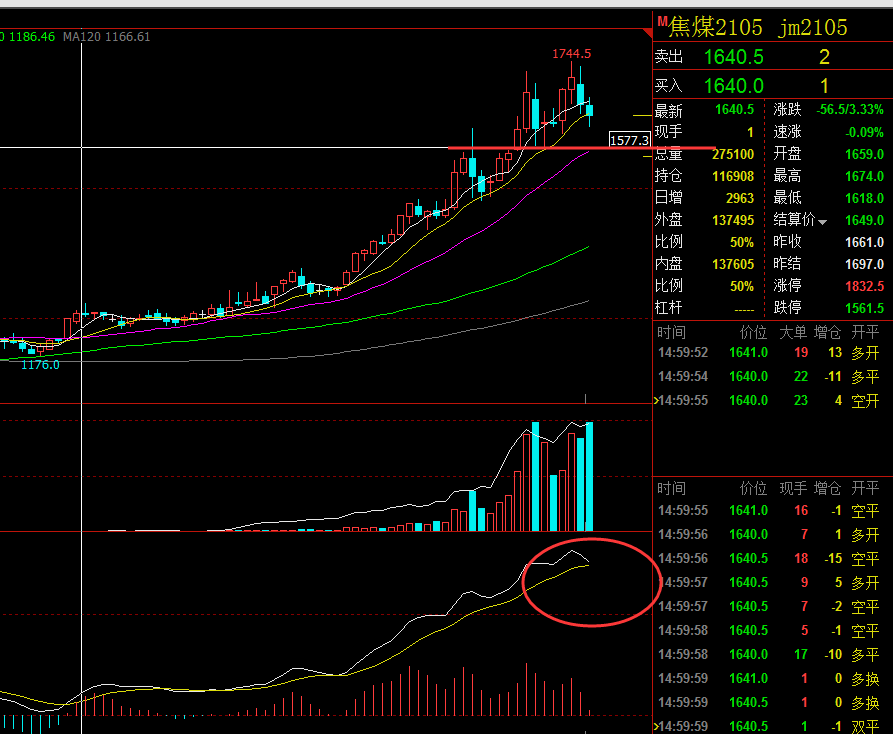Click the 1176.0 low price marker
This screenshot has height=734, width=893.
click(40, 364)
